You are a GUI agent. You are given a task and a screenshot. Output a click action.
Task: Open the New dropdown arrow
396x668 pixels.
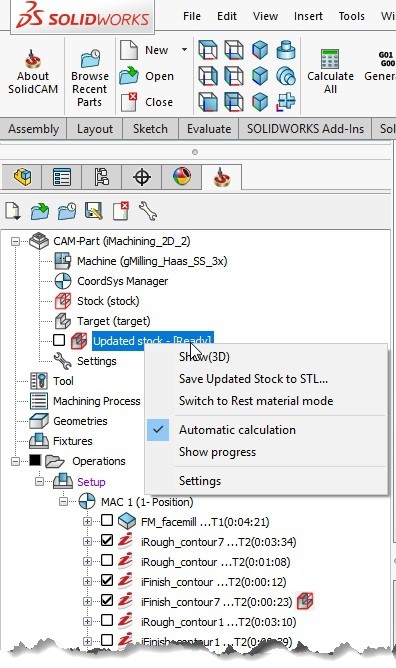[x=184, y=49]
